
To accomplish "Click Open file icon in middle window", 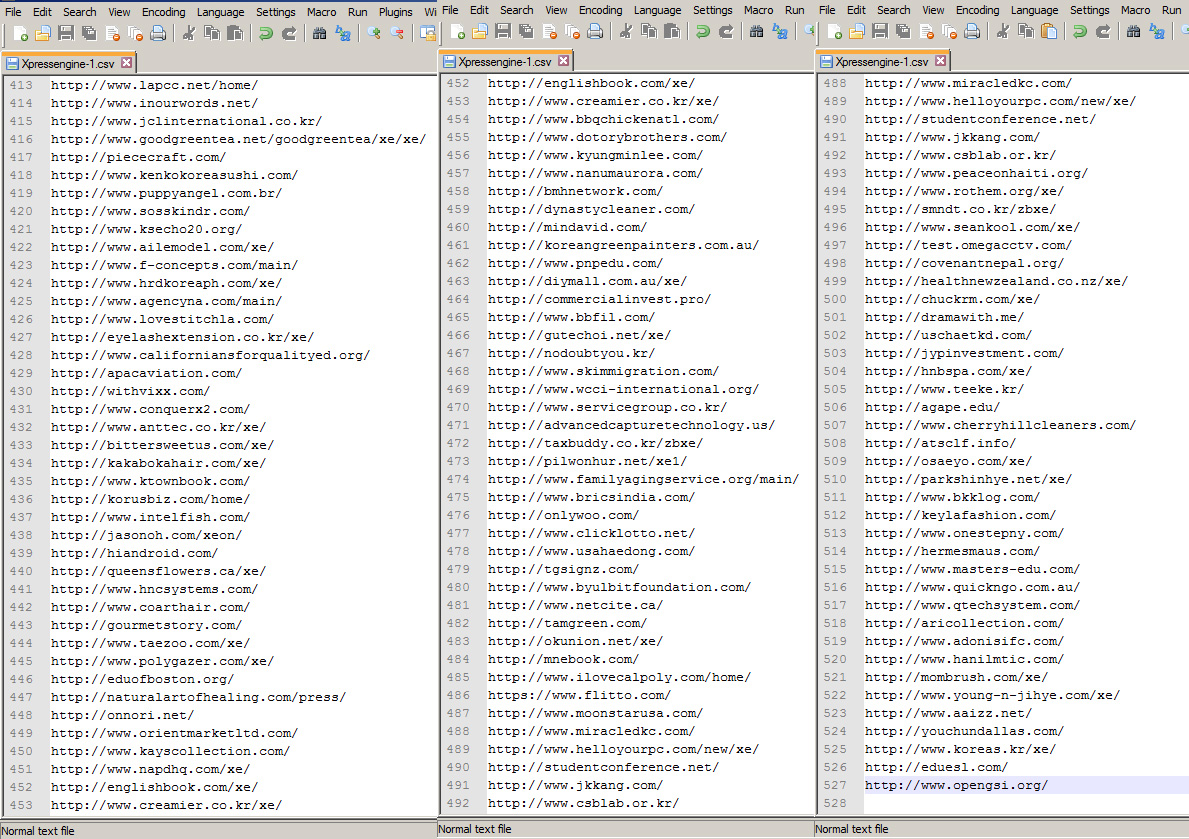I will 480,31.
